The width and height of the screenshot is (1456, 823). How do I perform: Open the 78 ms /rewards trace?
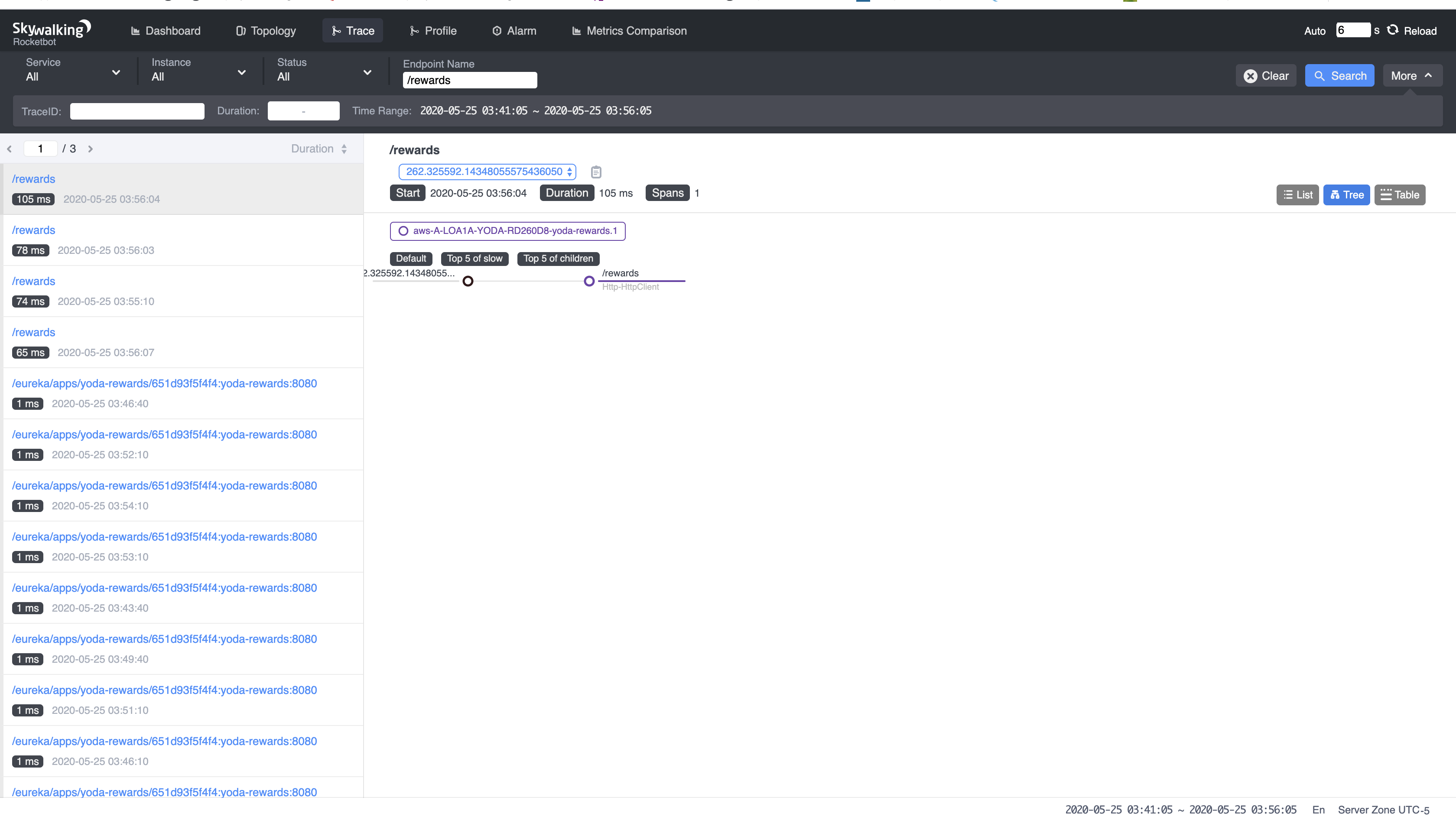[x=33, y=230]
